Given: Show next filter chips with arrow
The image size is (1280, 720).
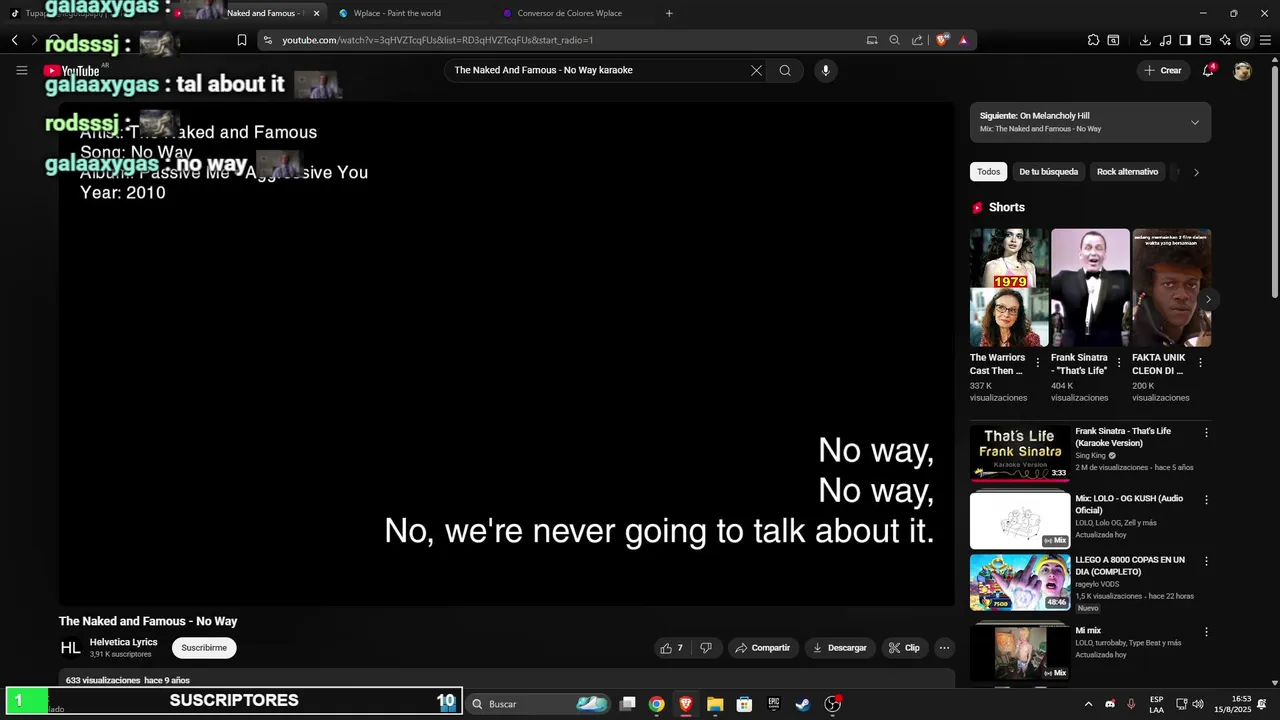Looking at the screenshot, I should pos(1196,172).
